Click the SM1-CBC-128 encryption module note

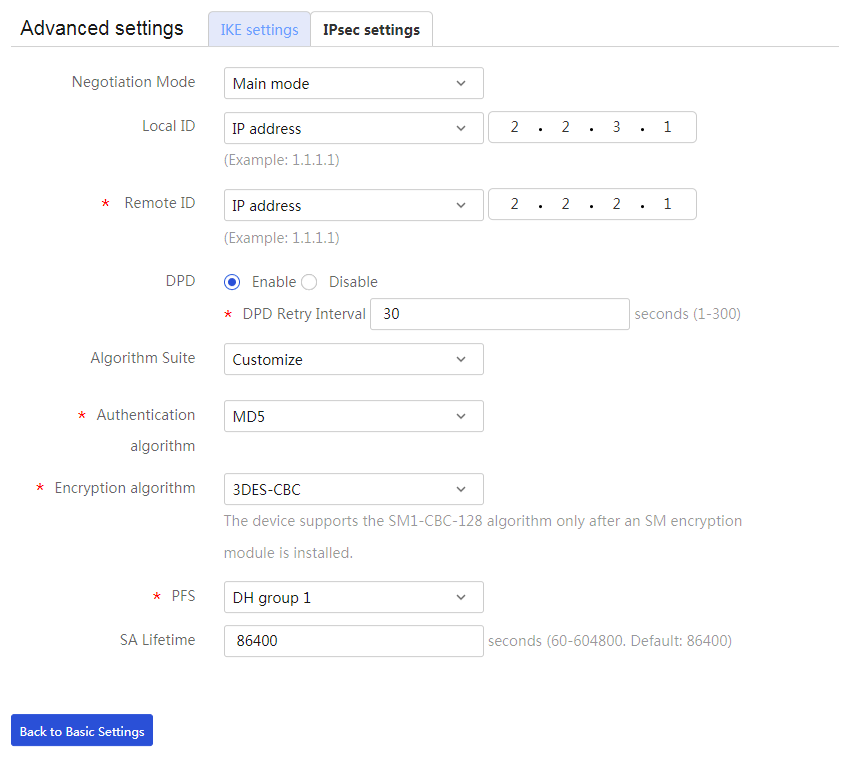482,537
